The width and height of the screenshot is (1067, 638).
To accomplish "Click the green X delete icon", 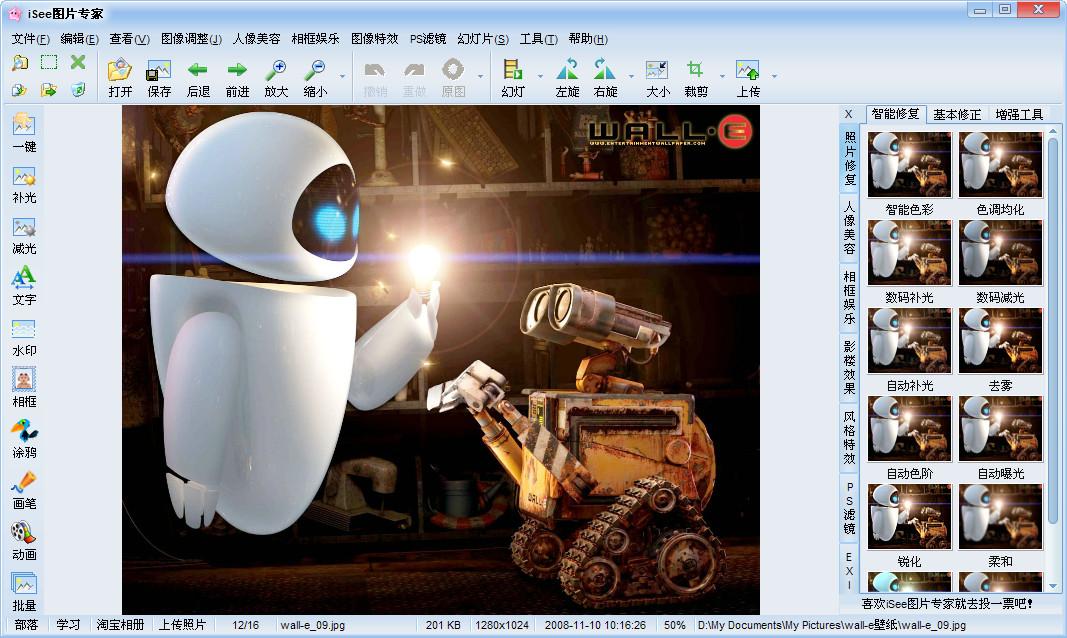I will 78,63.
